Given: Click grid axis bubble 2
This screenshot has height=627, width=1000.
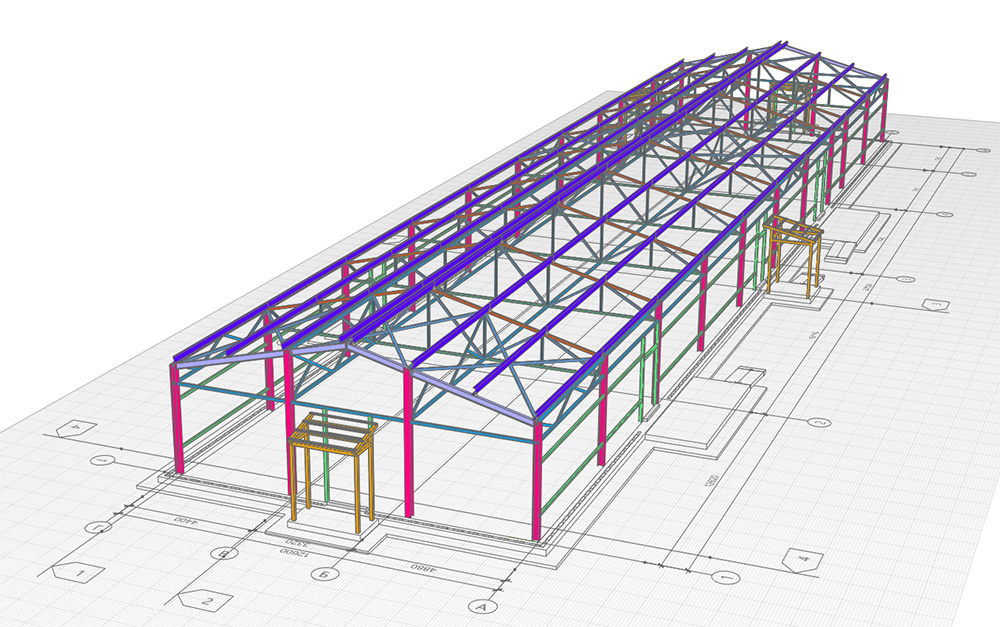Looking at the screenshot, I should (819, 423).
